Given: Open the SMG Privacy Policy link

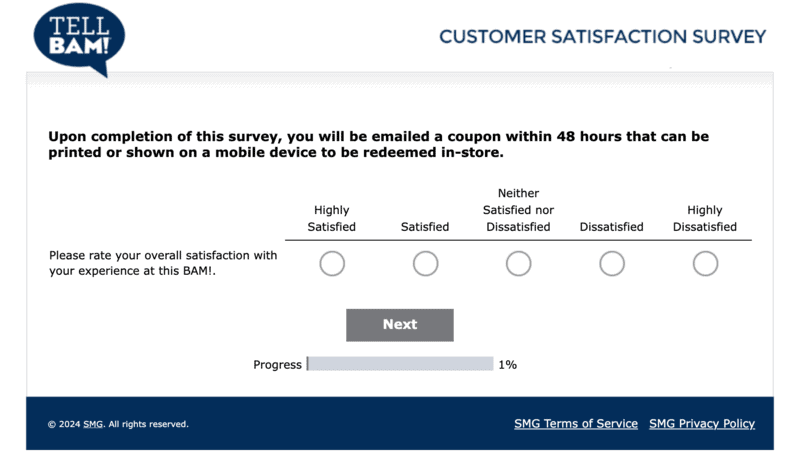Looking at the screenshot, I should pyautogui.click(x=702, y=424).
